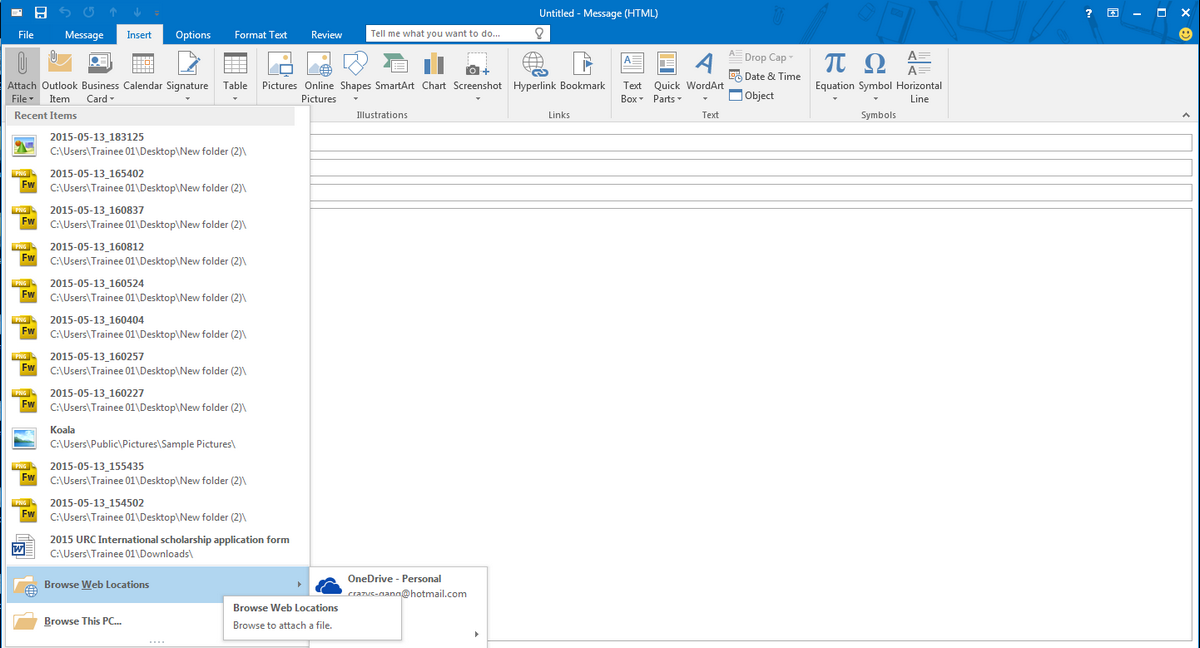Select Browse Web Locations
Image resolution: width=1200 pixels, height=648 pixels.
[x=158, y=584]
